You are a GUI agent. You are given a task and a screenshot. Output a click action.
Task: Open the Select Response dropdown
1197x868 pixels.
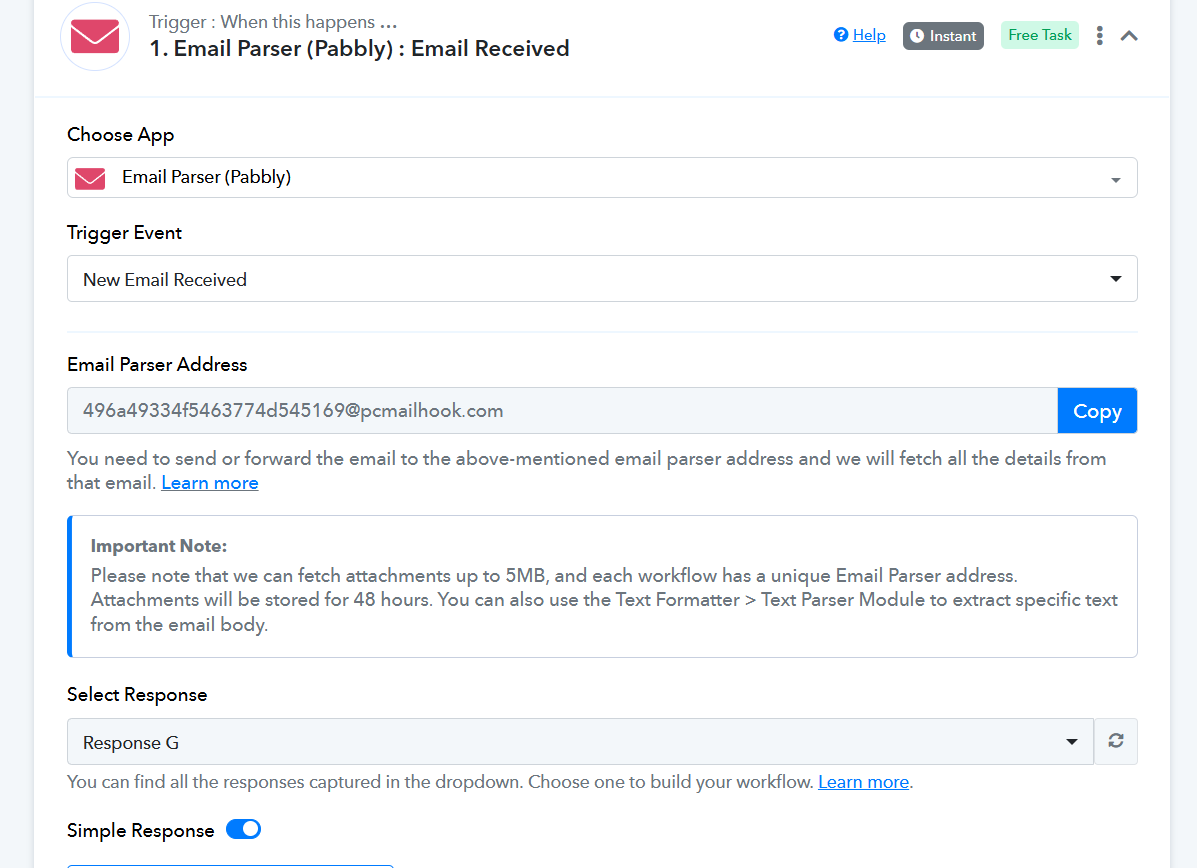point(580,741)
